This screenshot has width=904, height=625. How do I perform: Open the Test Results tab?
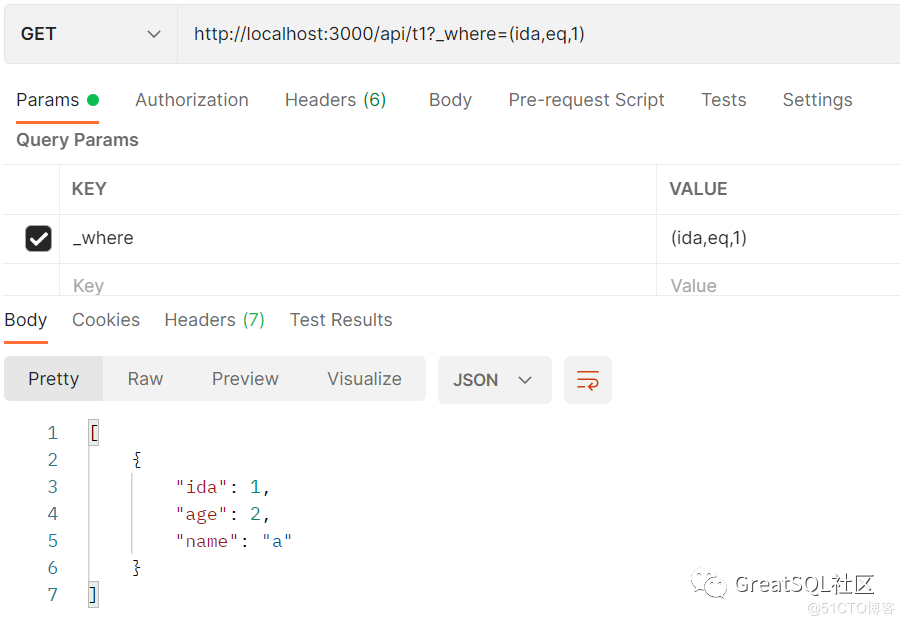tap(341, 320)
